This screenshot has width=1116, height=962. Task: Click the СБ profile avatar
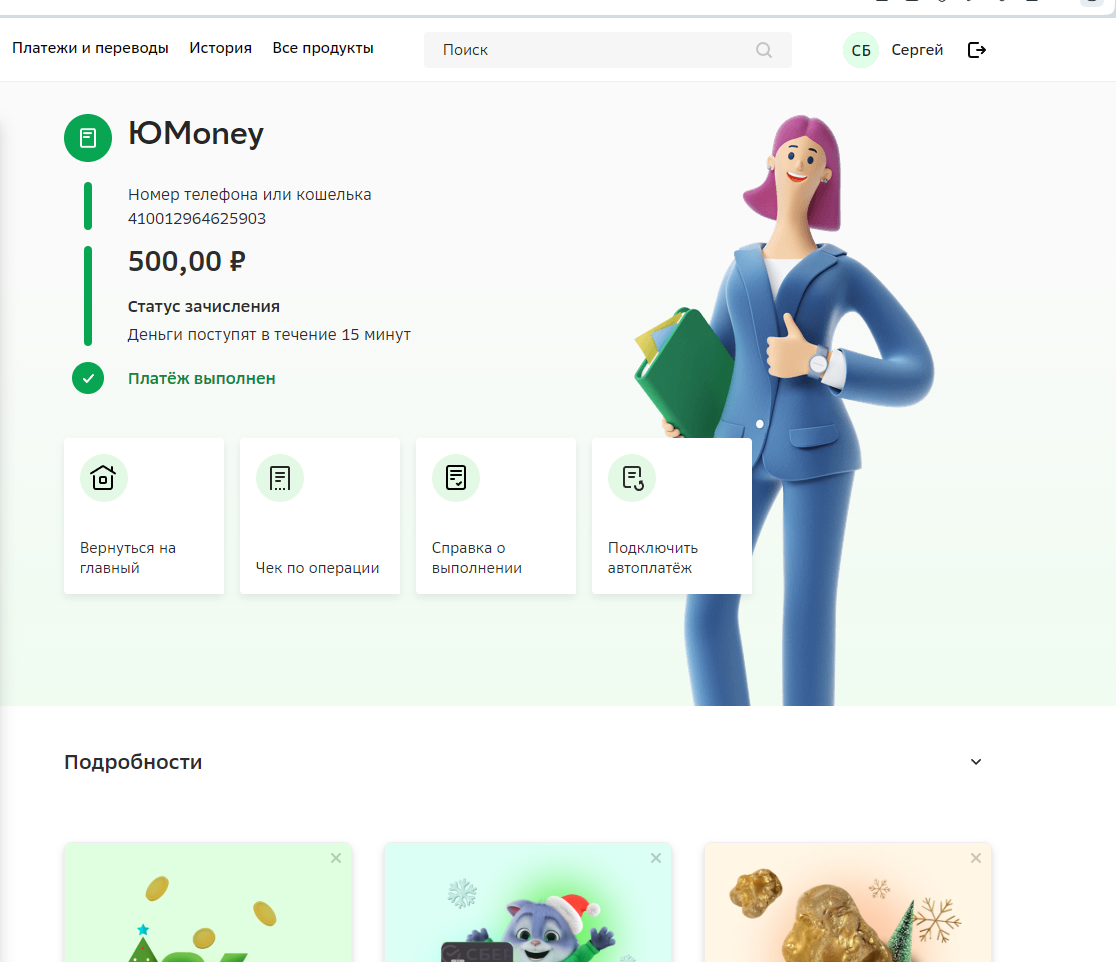861,50
